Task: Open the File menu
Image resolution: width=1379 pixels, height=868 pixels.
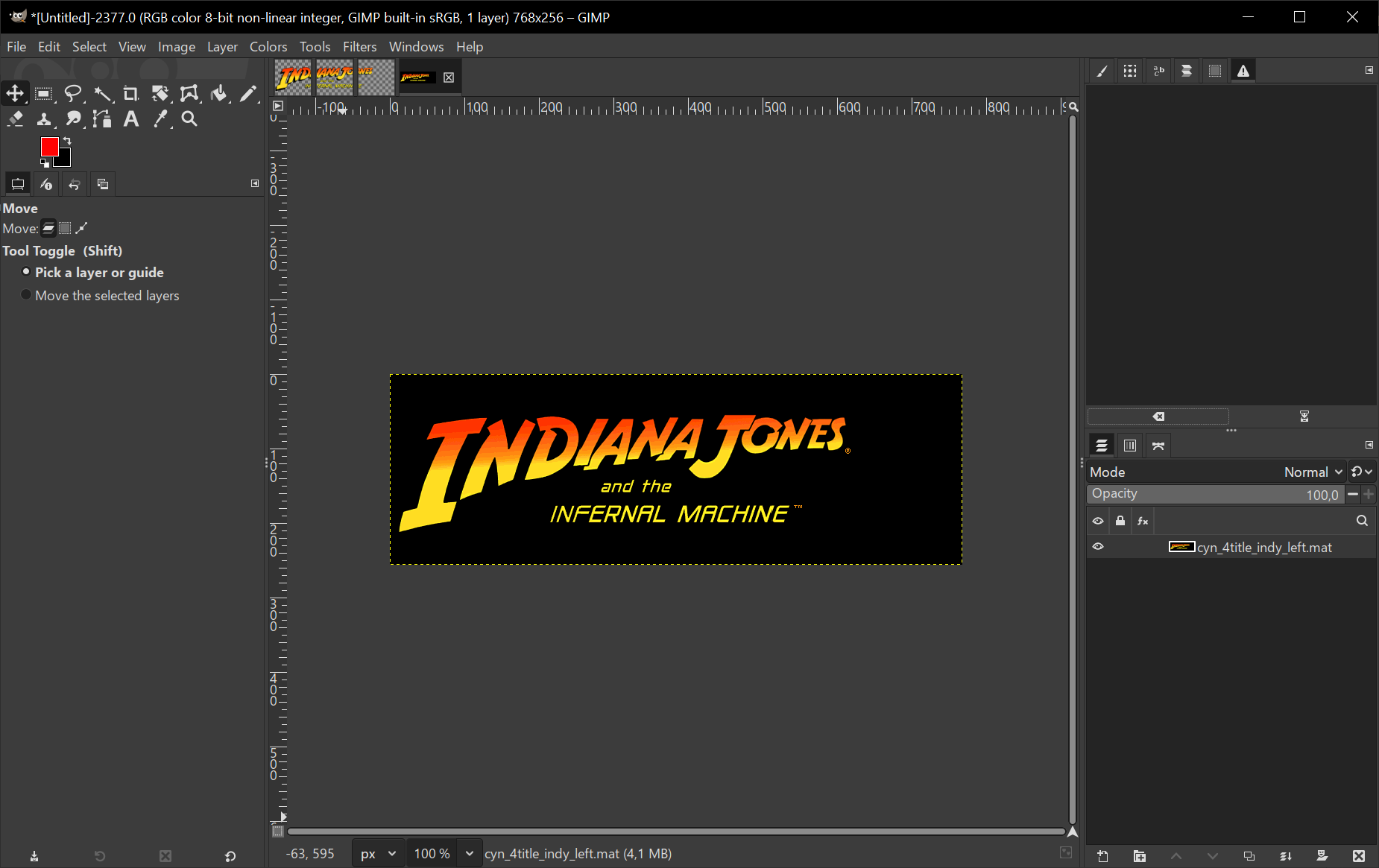Action: pyautogui.click(x=16, y=46)
